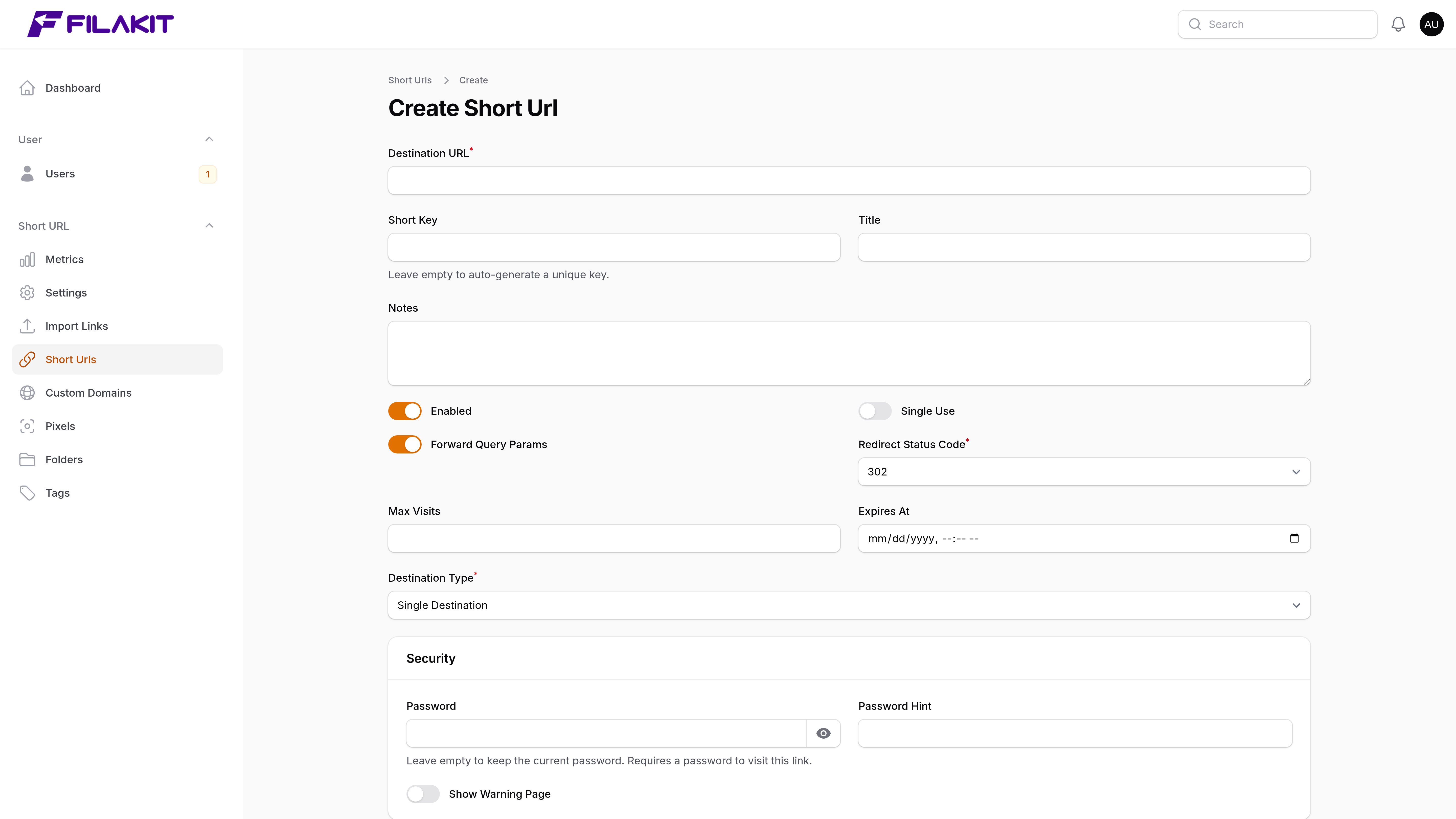Focus the Max Visits field

click(x=614, y=538)
